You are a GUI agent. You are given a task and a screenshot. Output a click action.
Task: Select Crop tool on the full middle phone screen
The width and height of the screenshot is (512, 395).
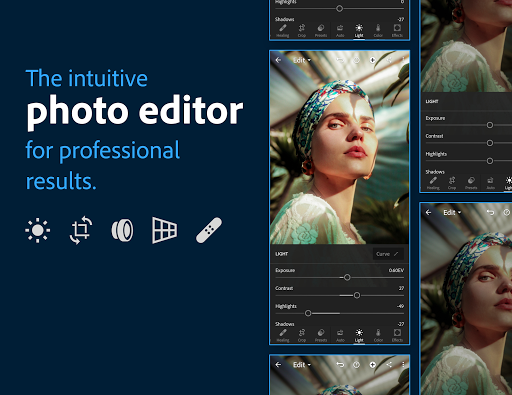click(x=302, y=335)
